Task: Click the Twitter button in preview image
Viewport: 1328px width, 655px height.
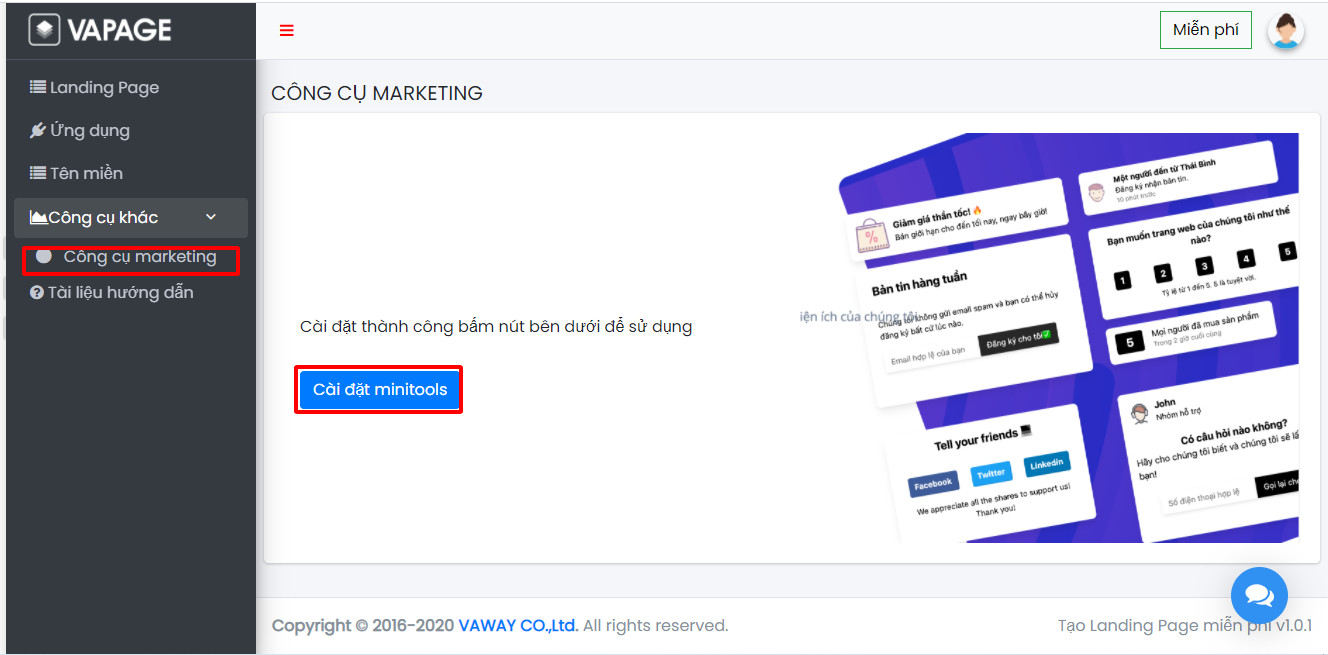Action: 991,473
